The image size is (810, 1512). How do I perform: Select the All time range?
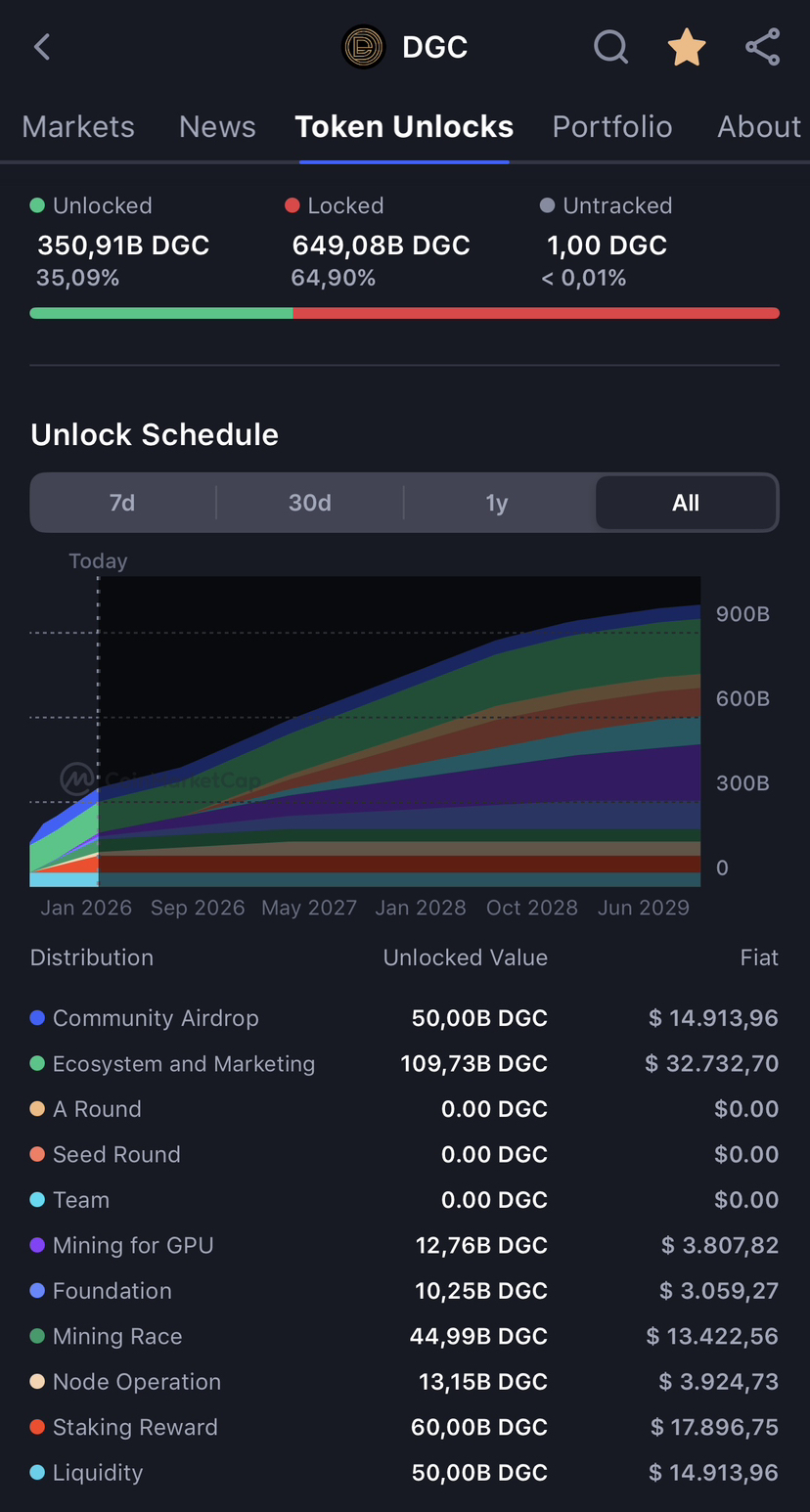pos(686,503)
